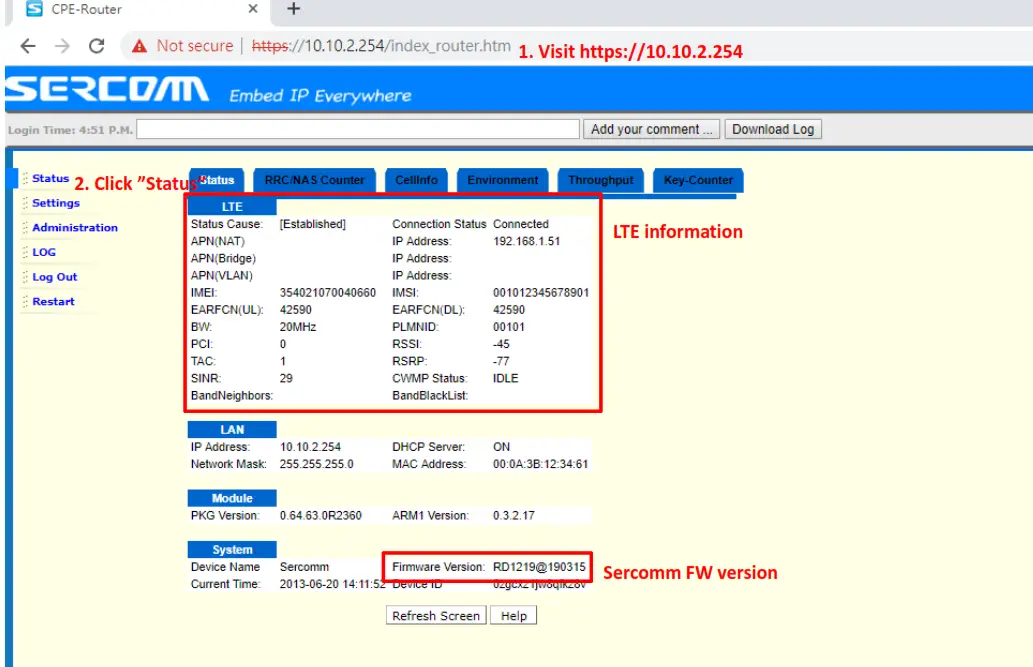Image resolution: width=1033 pixels, height=667 pixels.
Task: Click the Status bullet icon in the sidebar
Action: 24,178
